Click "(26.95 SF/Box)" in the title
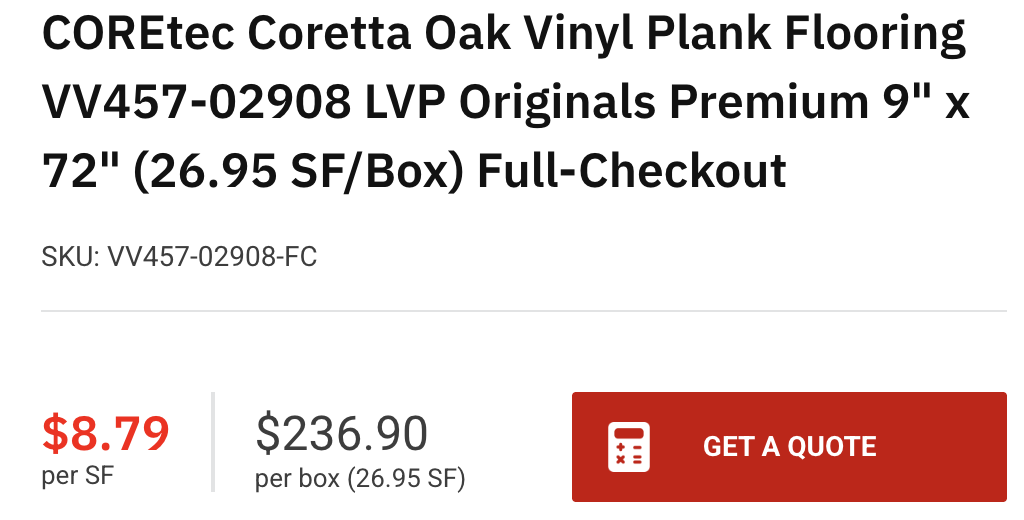This screenshot has width=1024, height=520. pyautogui.click(x=300, y=171)
